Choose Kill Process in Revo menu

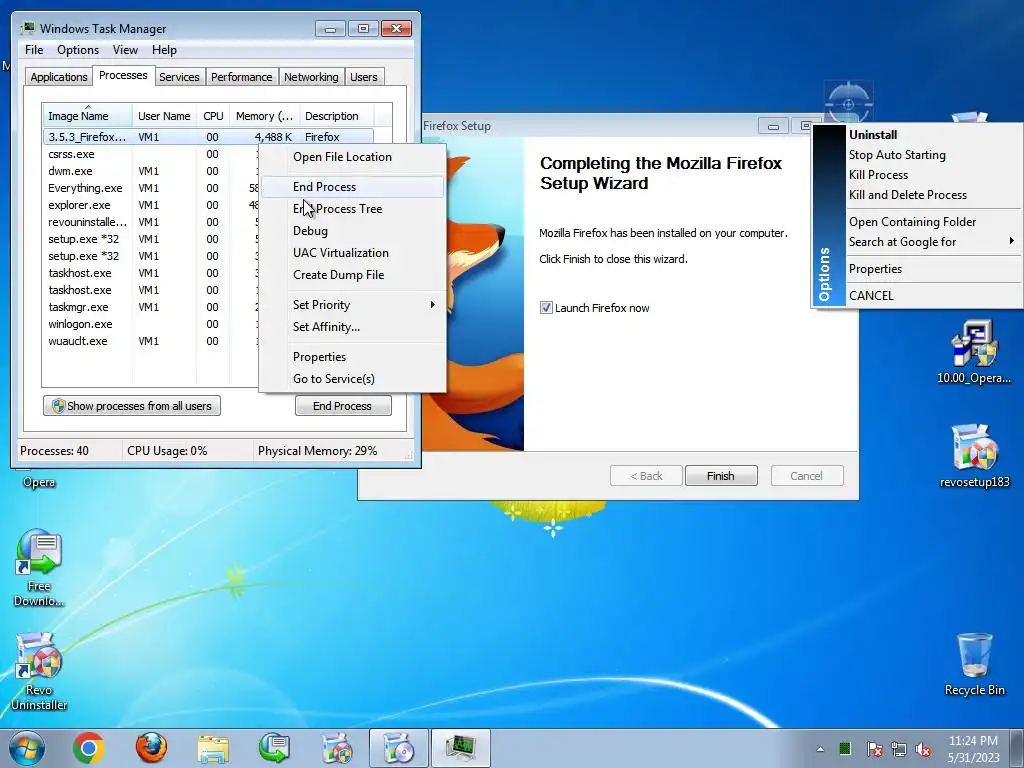tap(933, 175)
